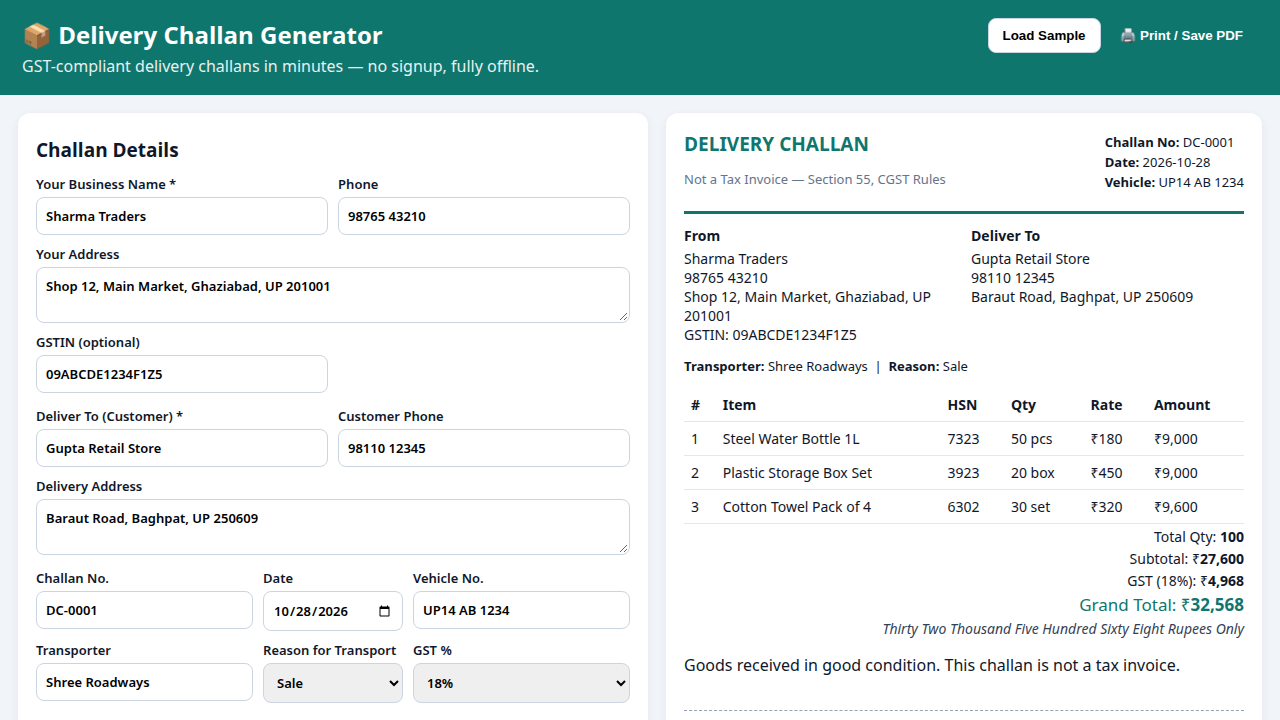Viewport: 1280px width, 720px height.
Task: Edit the Your Address text area
Action: pyautogui.click(x=333, y=295)
